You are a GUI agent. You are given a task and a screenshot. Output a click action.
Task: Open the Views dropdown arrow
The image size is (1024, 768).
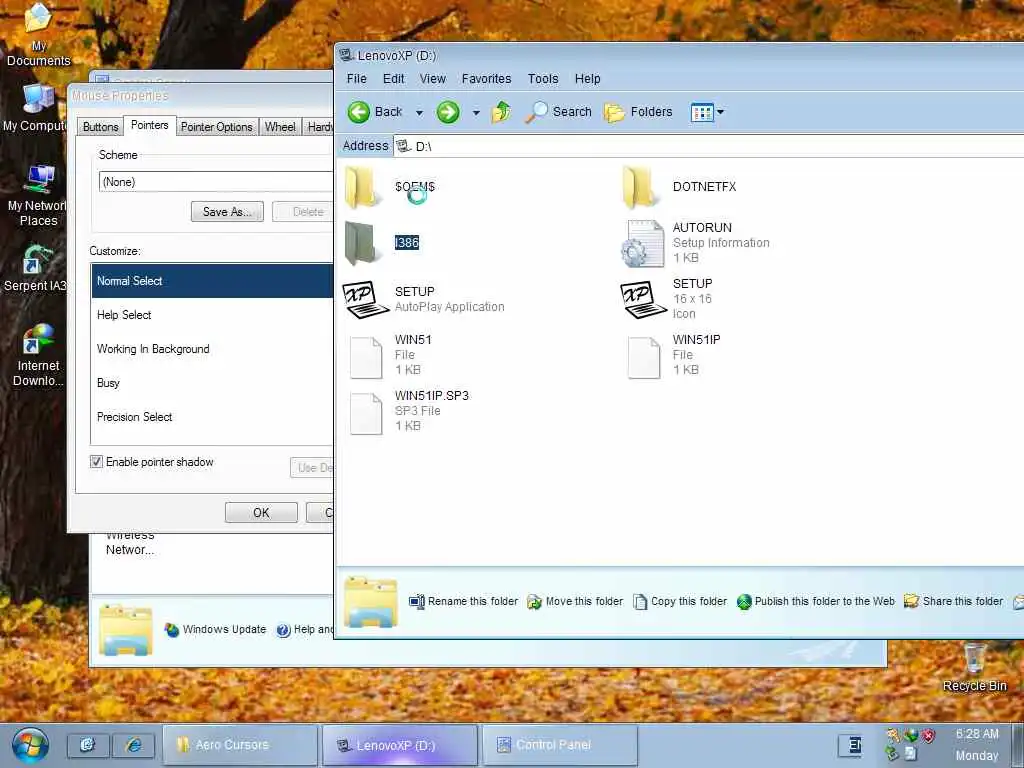(720, 112)
